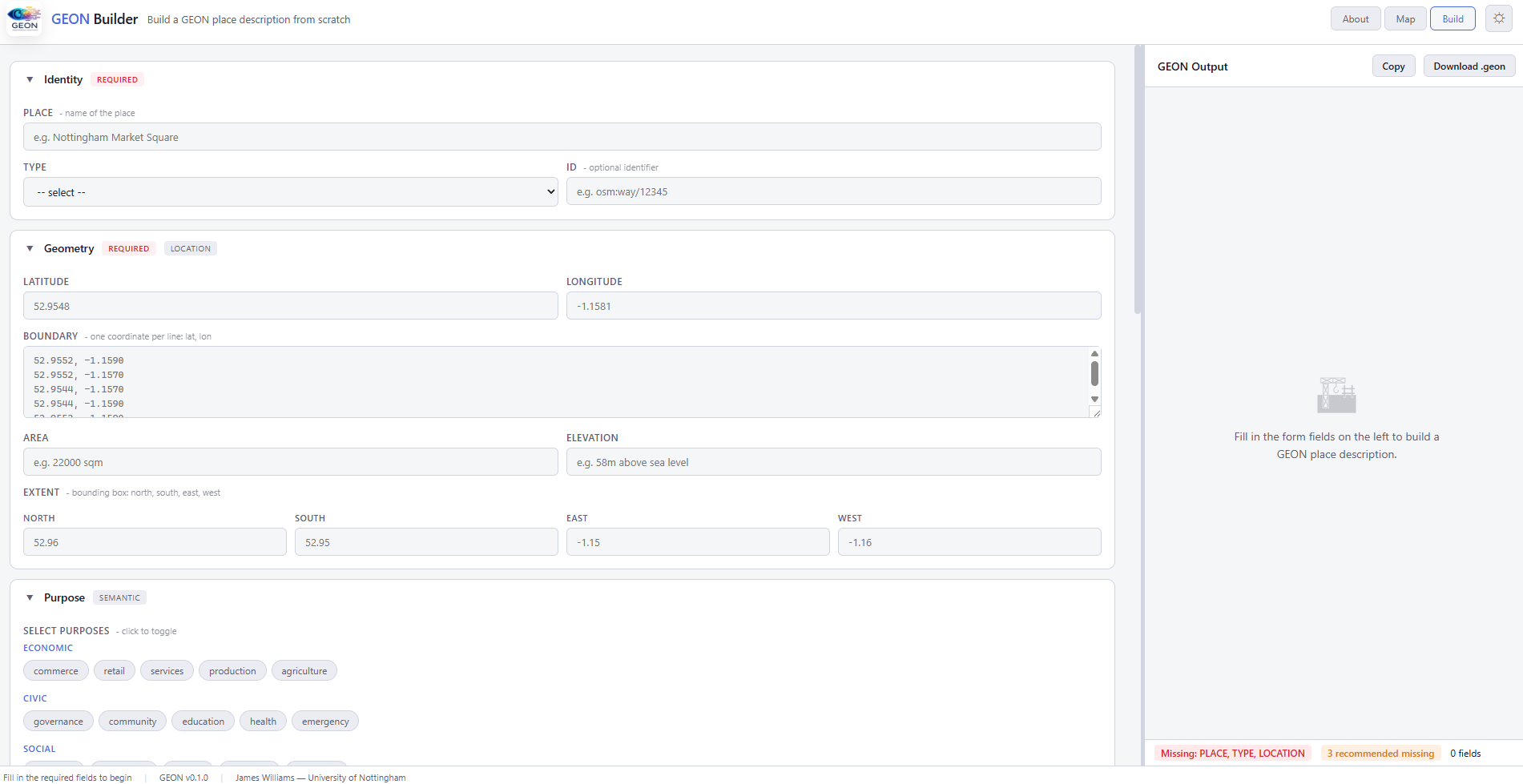Click the empty-output placeholder building icon

1336,396
